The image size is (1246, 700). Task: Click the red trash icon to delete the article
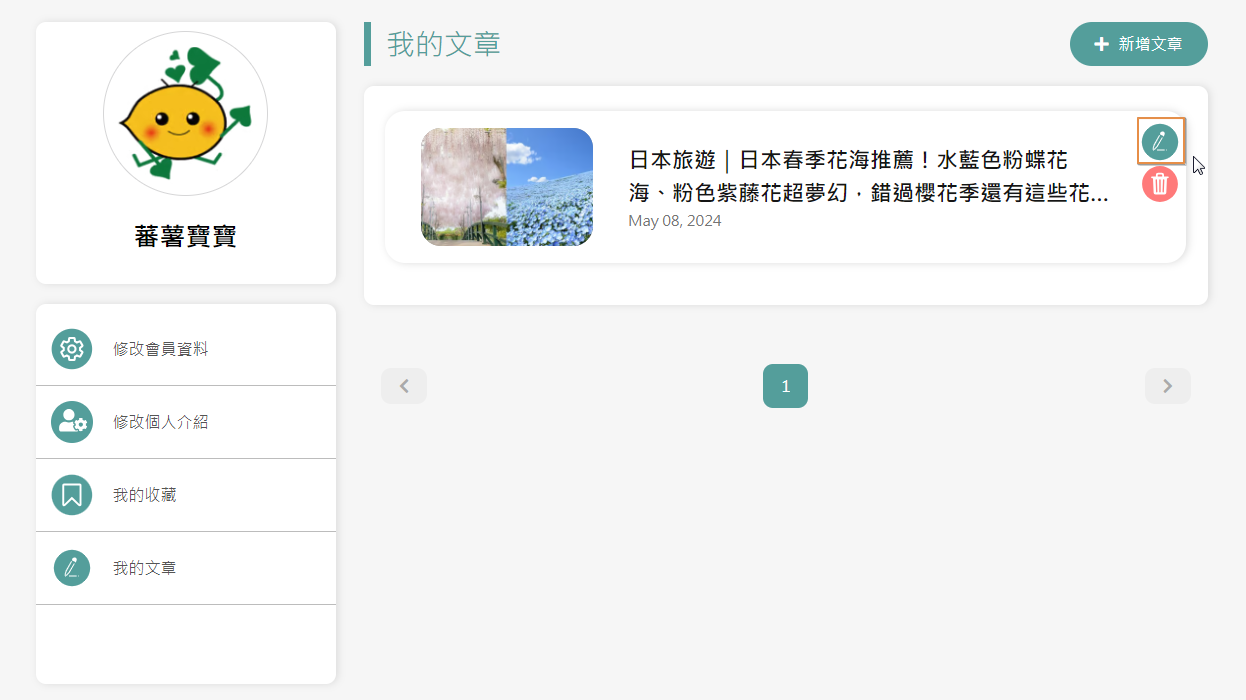[1159, 184]
